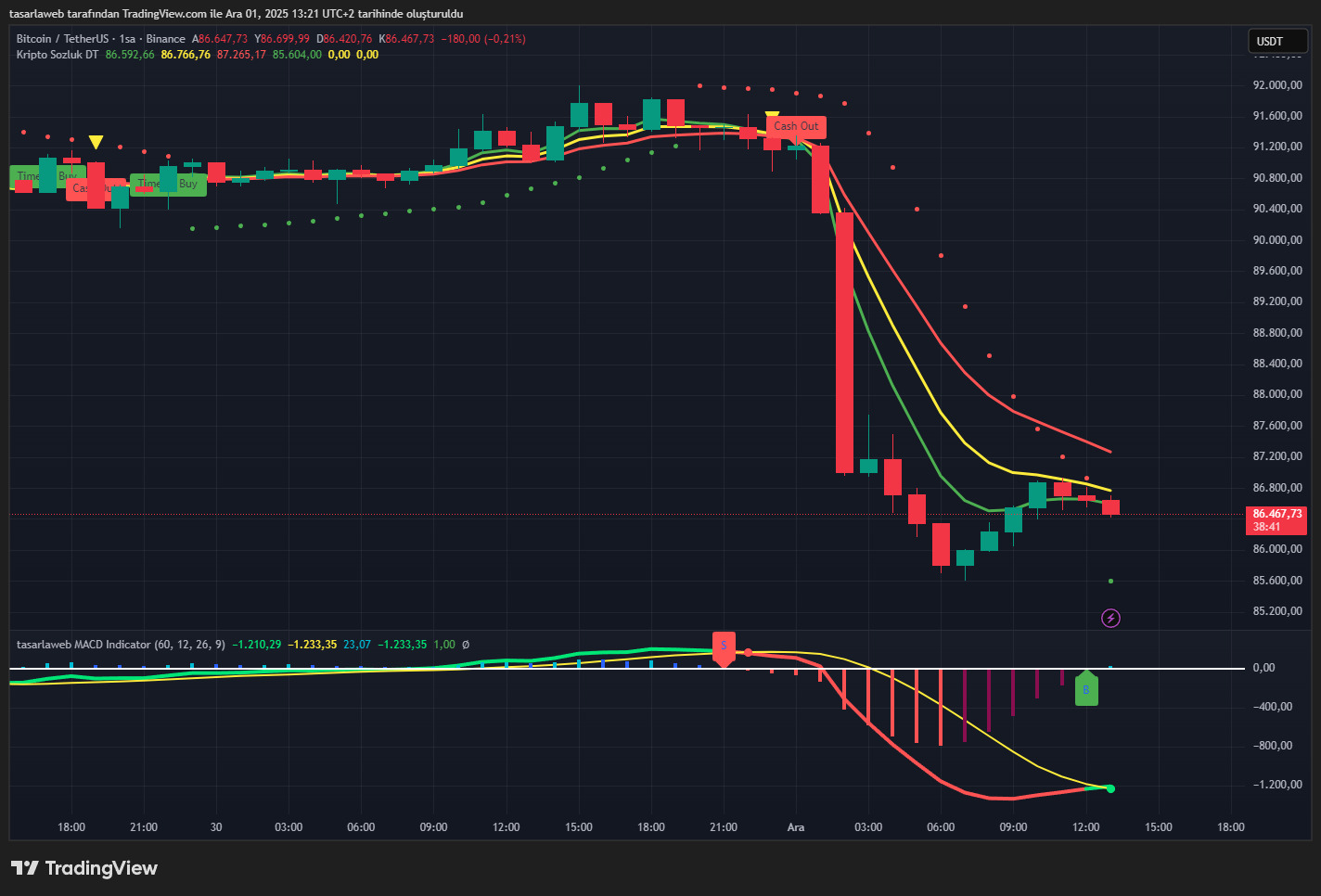Click the red 86.467,73 price label
This screenshot has height=896, width=1321.
tap(1276, 513)
